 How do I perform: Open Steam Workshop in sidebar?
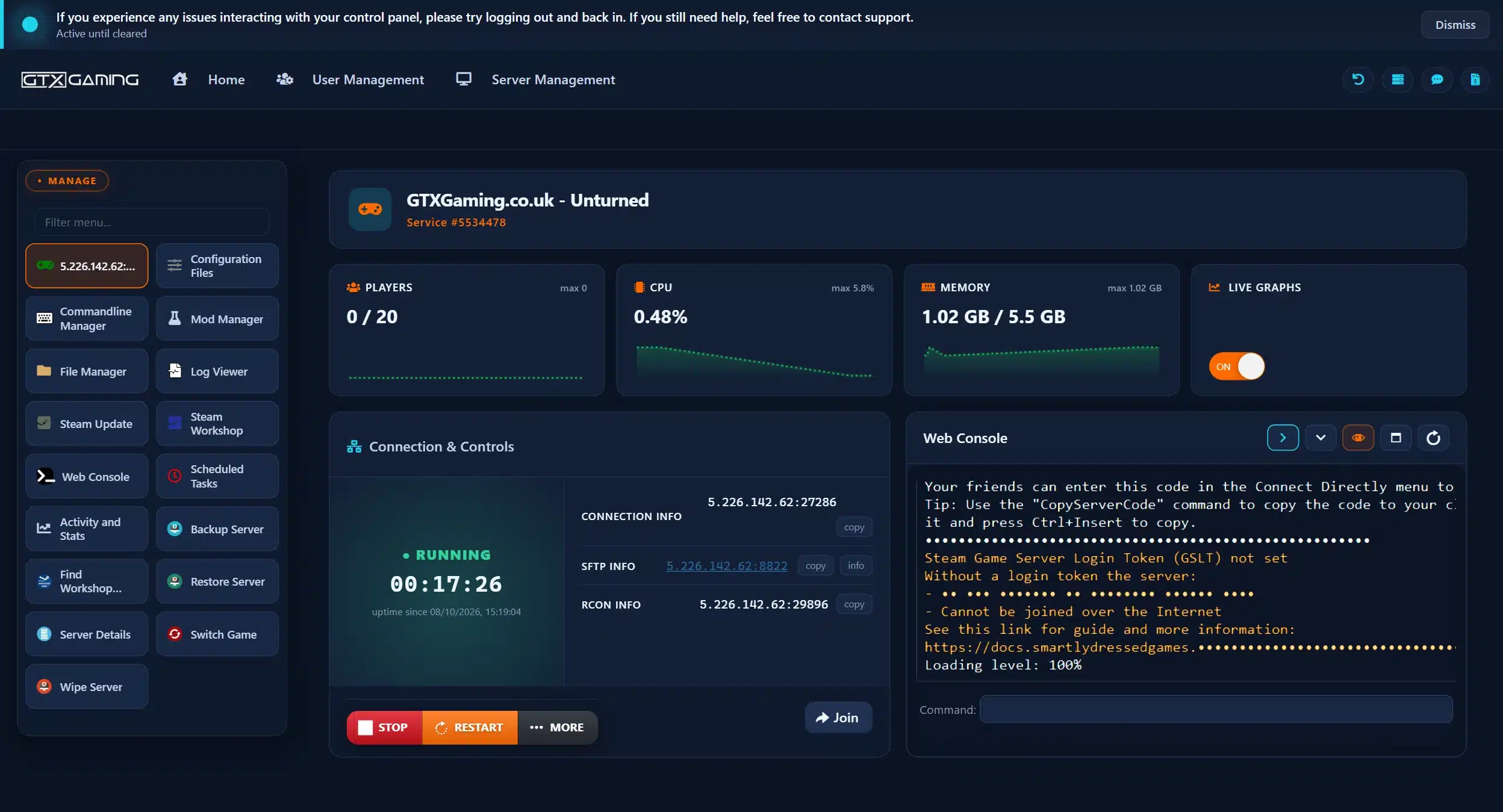click(x=217, y=423)
